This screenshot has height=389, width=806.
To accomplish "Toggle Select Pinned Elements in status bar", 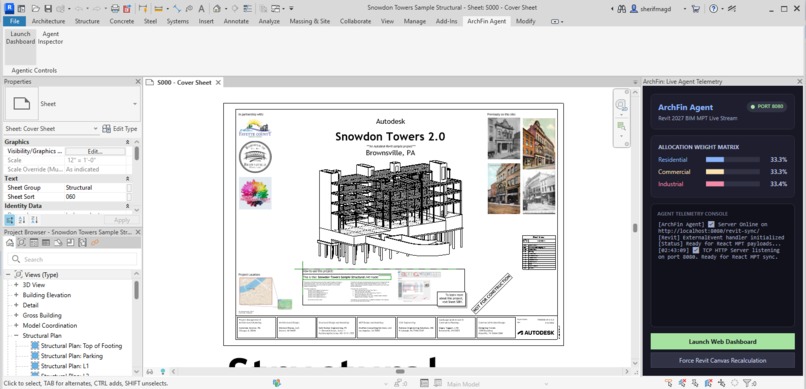I will click(x=695, y=383).
